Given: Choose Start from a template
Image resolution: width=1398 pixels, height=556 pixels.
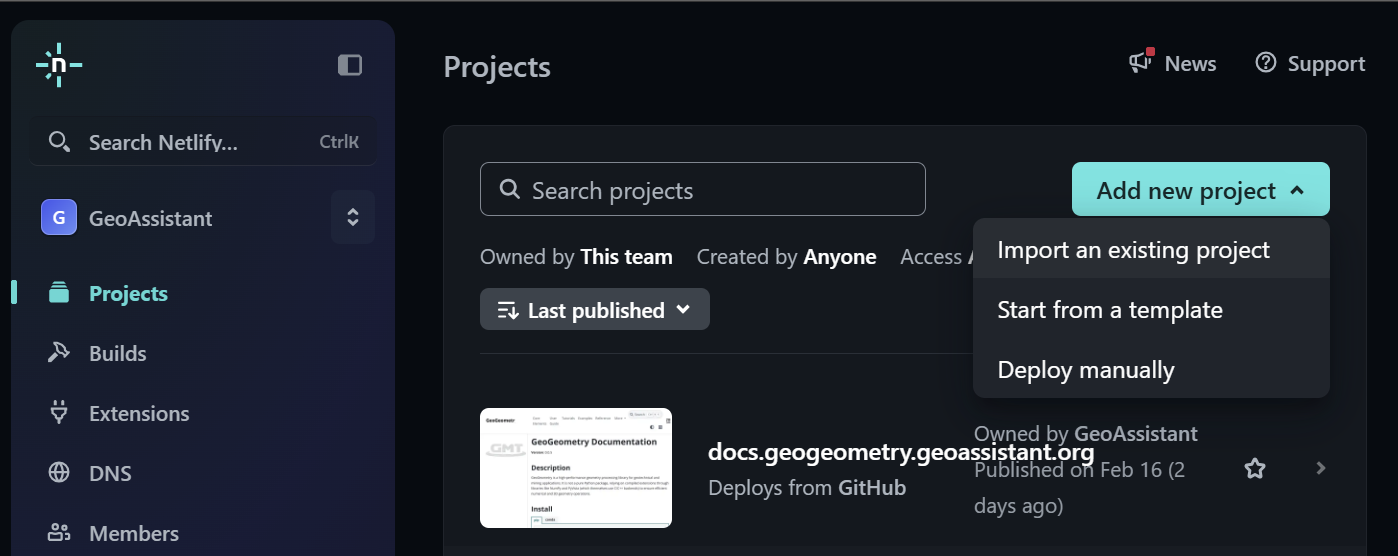Looking at the screenshot, I should (x=1110, y=310).
